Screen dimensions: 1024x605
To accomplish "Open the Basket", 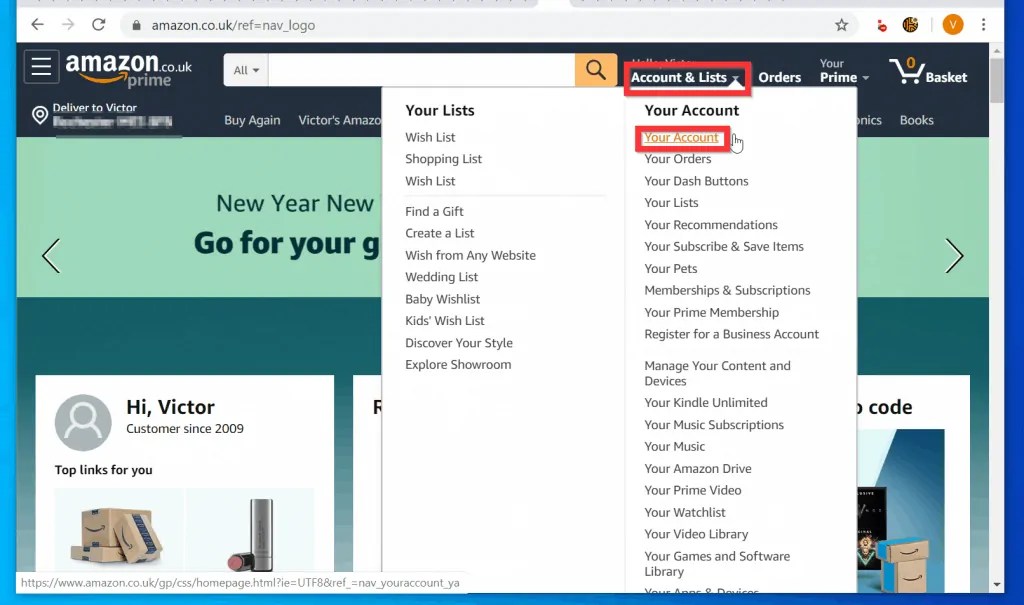I will point(929,70).
